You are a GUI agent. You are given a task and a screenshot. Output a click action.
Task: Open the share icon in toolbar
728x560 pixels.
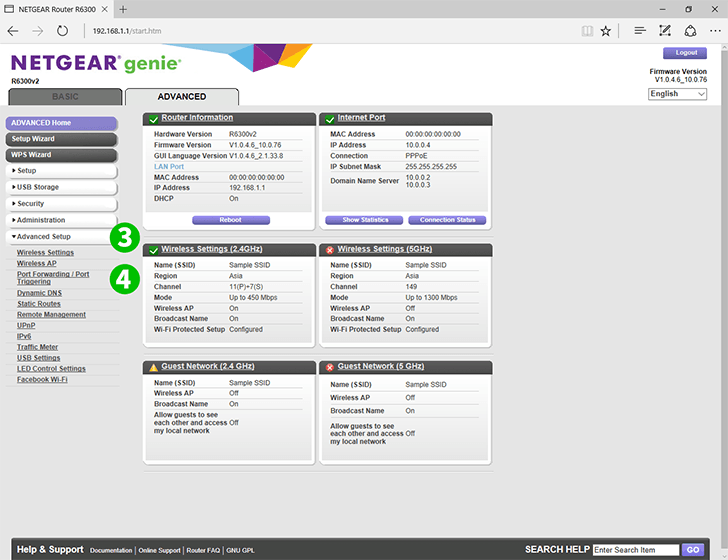coord(690,31)
